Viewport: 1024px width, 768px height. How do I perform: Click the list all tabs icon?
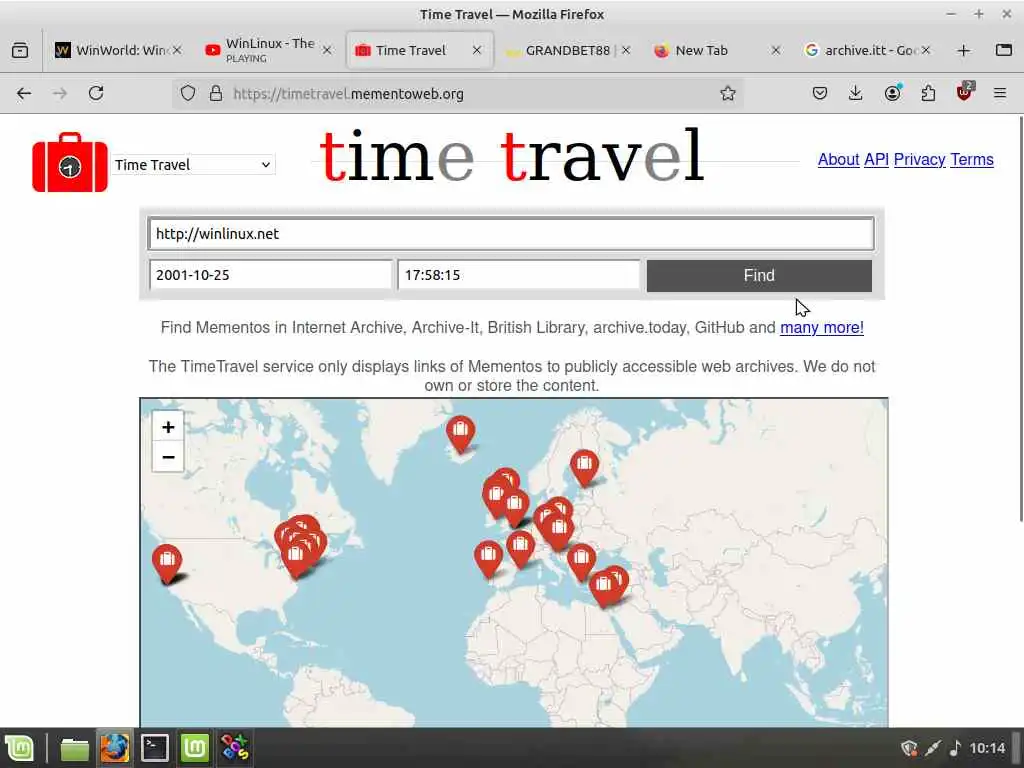point(1003,50)
